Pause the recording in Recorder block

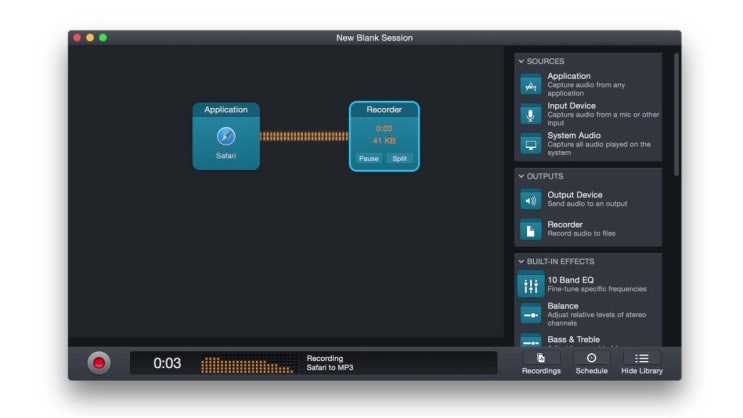coord(368,158)
